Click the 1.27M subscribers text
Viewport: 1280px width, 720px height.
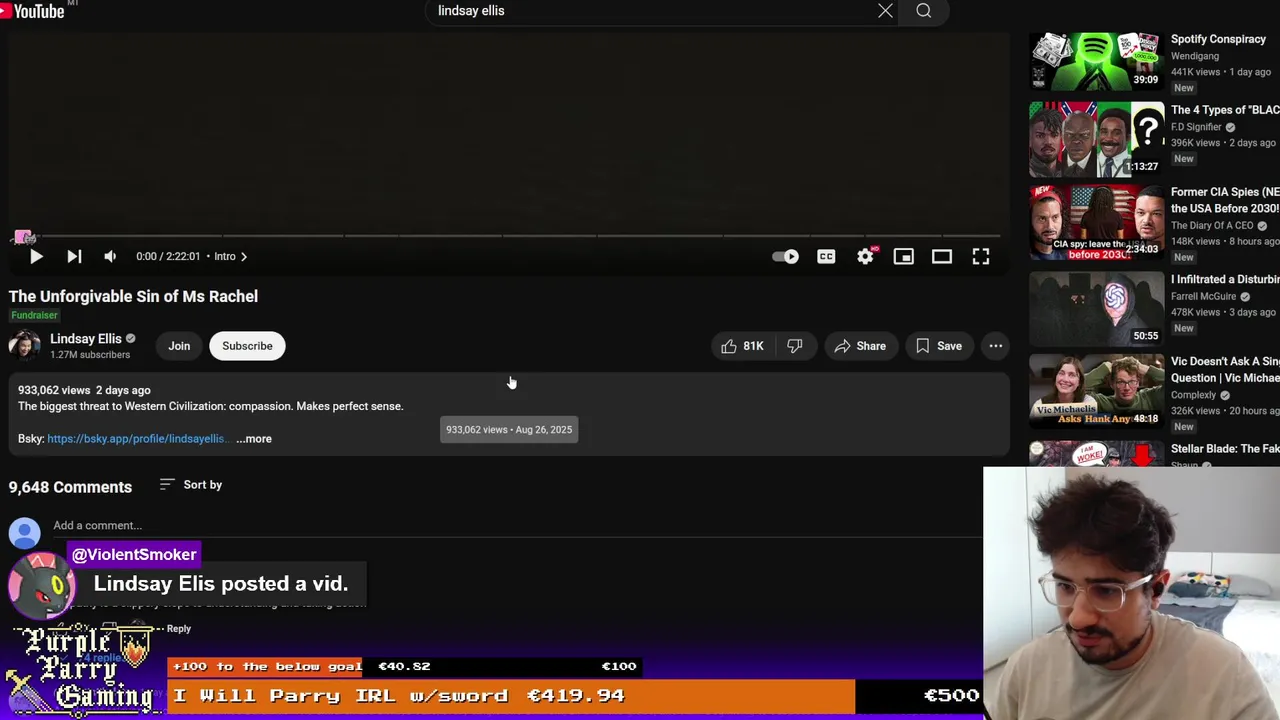coord(90,355)
